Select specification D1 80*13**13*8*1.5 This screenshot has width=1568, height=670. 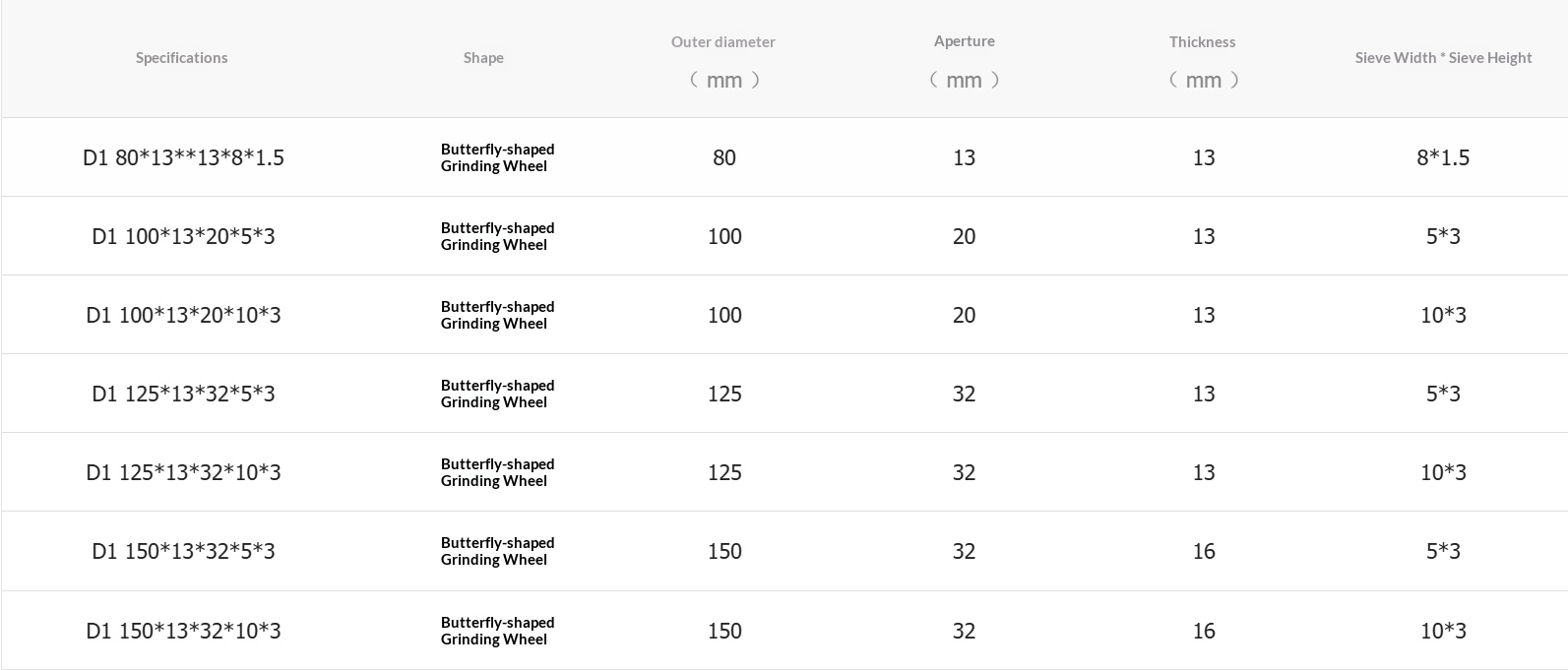183,157
